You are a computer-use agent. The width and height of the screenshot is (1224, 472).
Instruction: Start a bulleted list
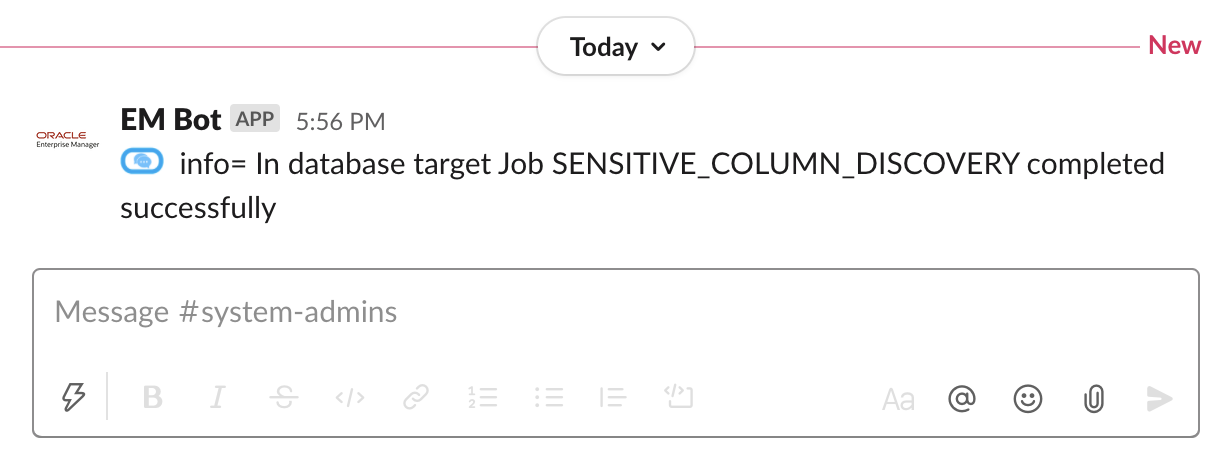click(x=549, y=398)
